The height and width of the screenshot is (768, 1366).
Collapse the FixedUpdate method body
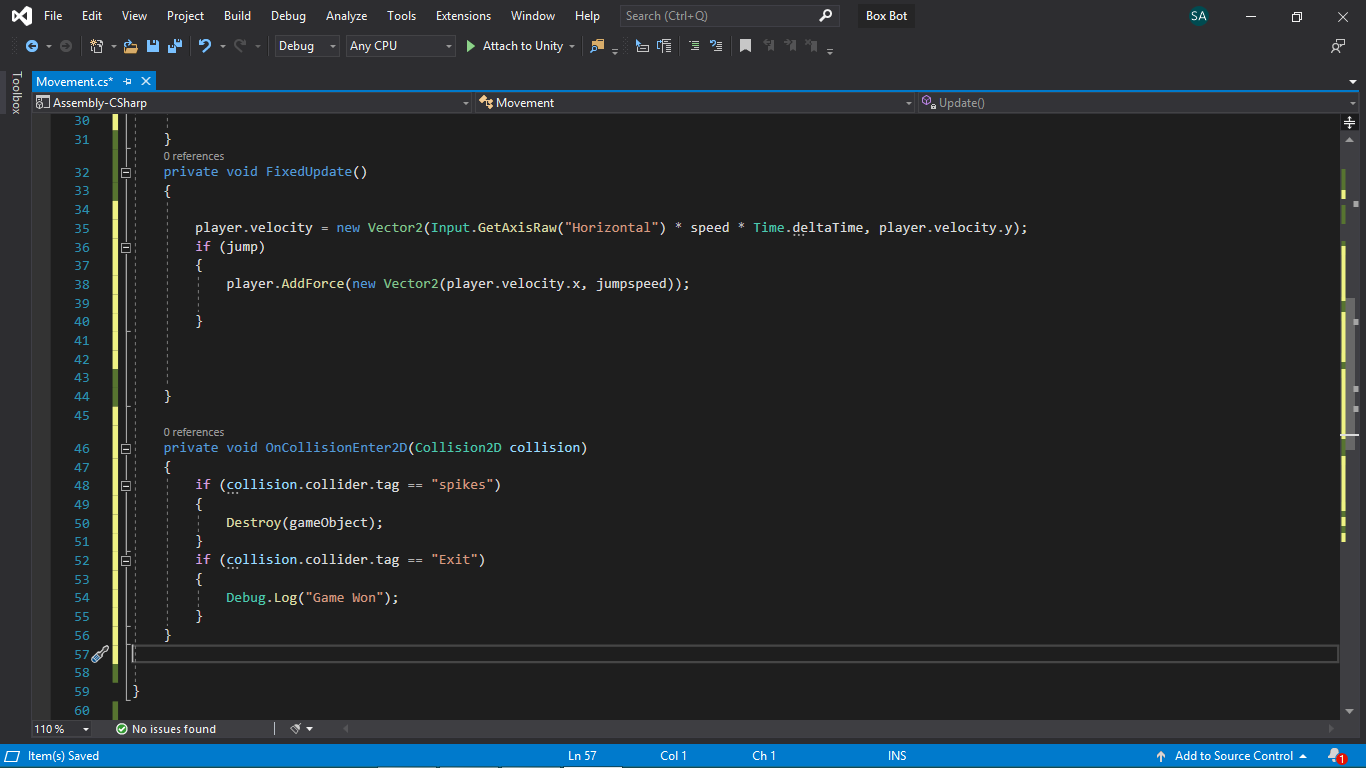point(126,172)
